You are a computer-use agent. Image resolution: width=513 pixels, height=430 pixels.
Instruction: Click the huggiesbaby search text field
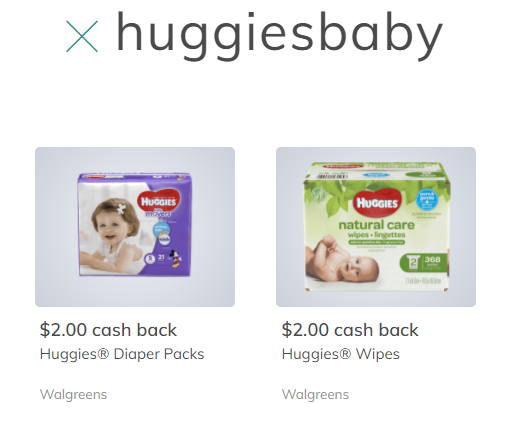(x=279, y=36)
